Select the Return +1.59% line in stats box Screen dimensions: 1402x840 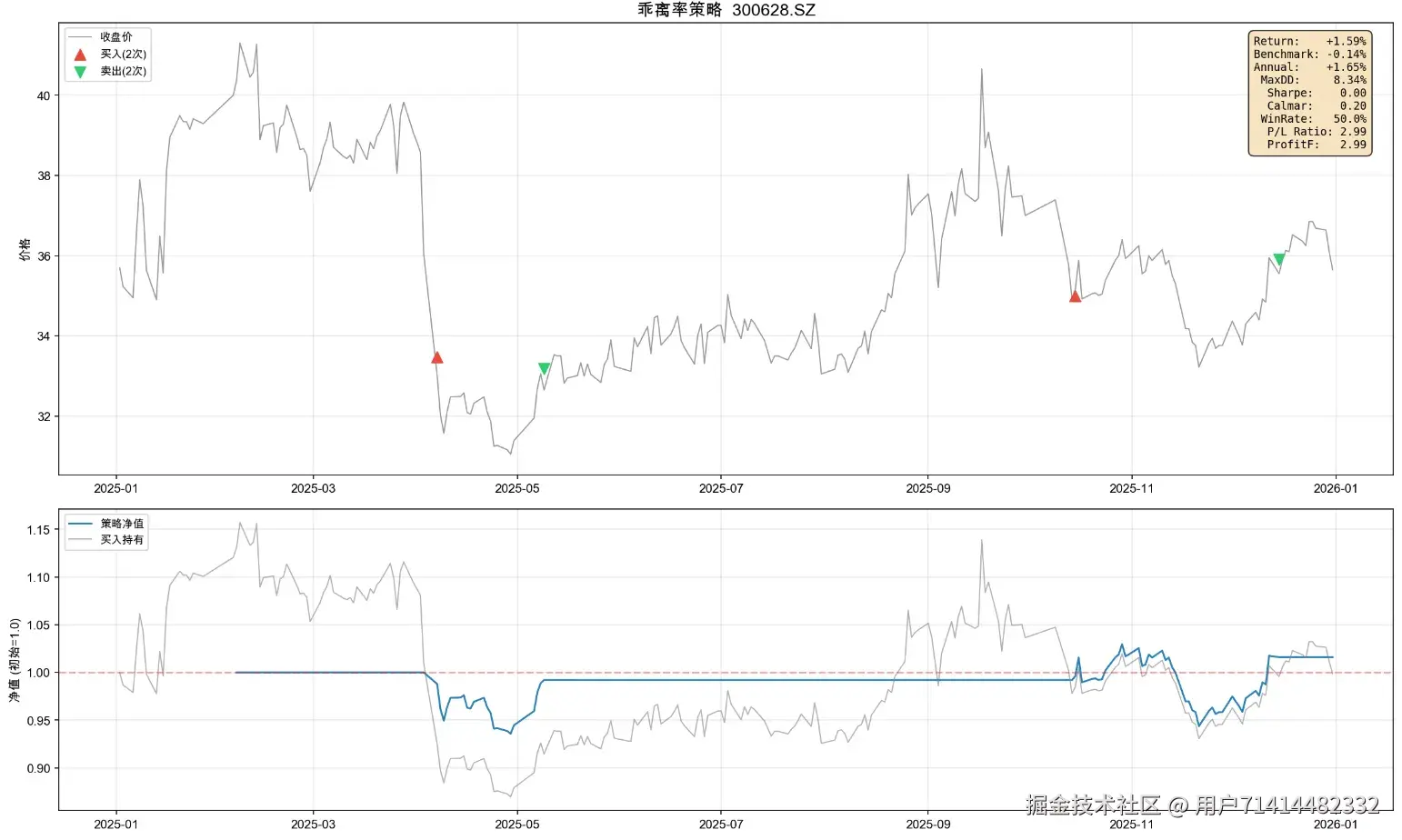(1309, 41)
